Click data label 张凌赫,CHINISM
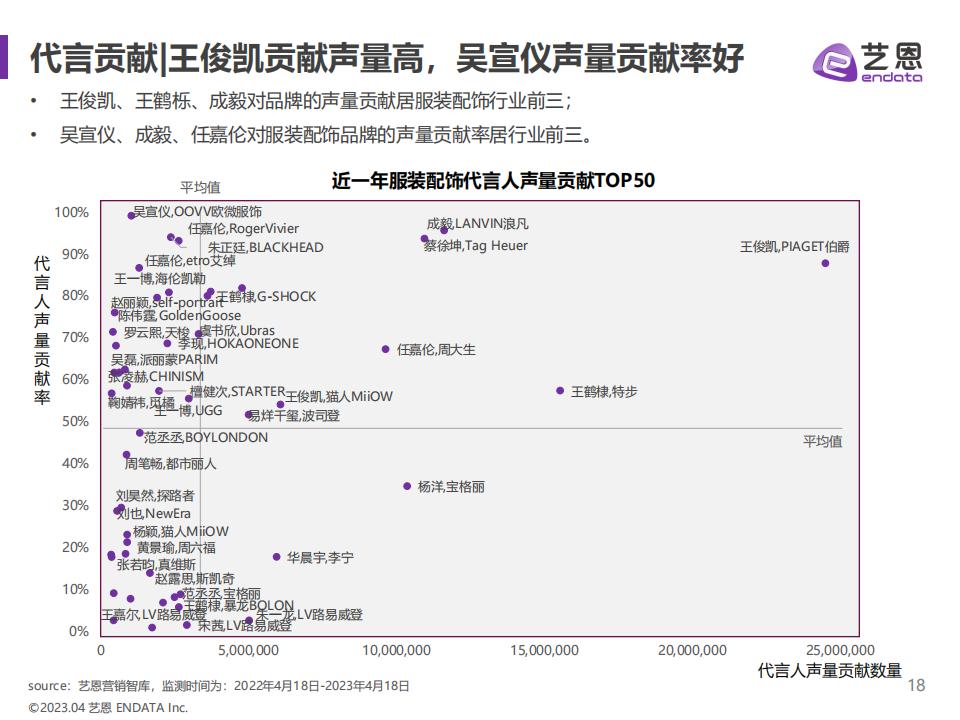The image size is (960, 720). [x=156, y=377]
